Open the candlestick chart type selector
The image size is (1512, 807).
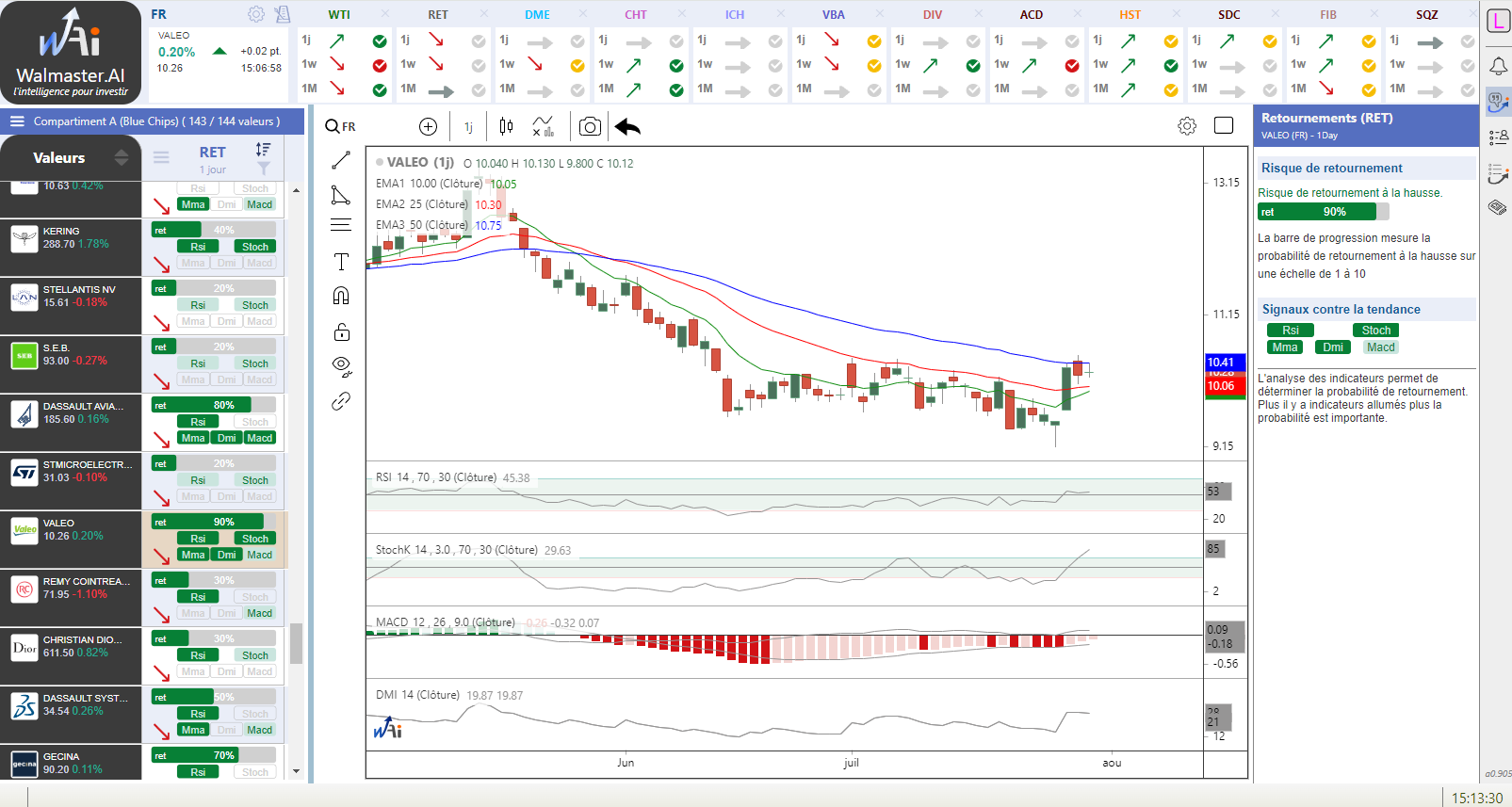[x=506, y=127]
